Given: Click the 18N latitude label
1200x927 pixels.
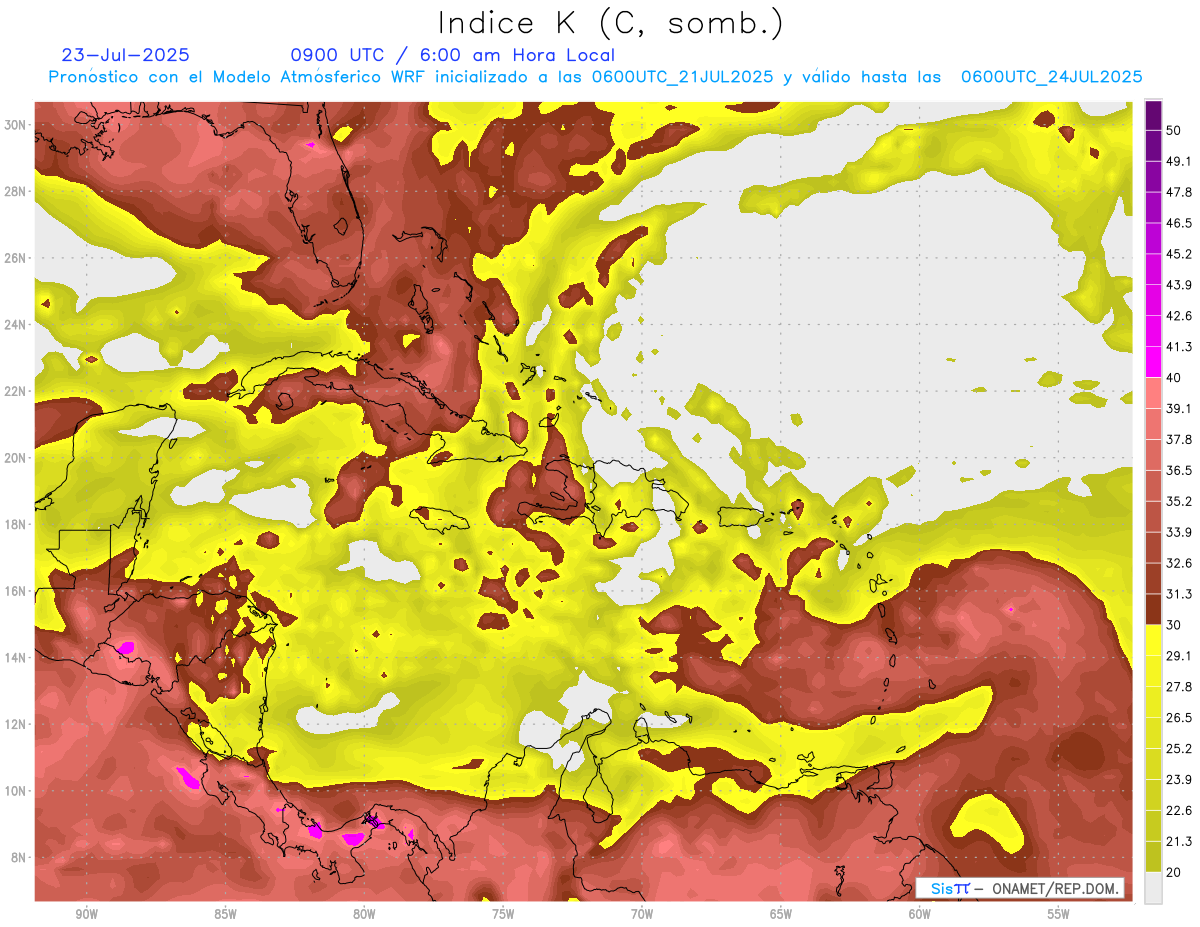Looking at the screenshot, I should click(15, 524).
